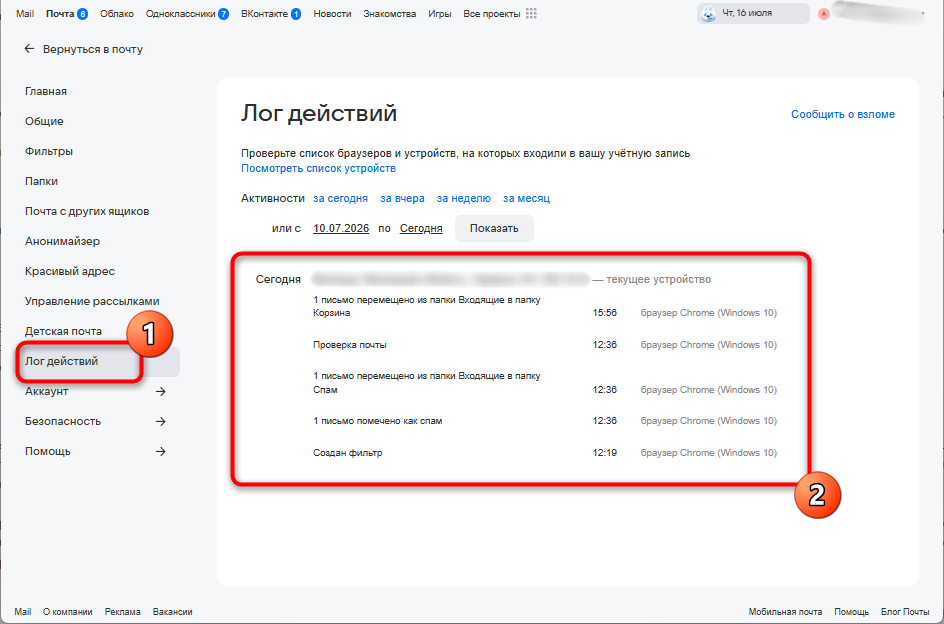This screenshot has width=944, height=624.
Task: Open Управление рассылками section
Action: [92, 301]
